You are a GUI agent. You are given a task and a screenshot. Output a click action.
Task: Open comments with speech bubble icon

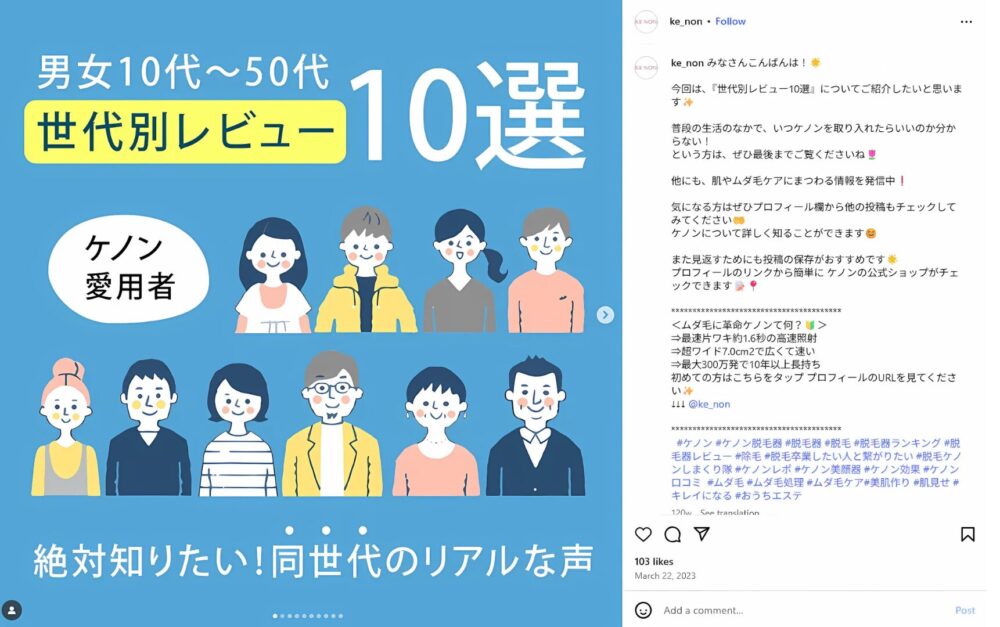[x=672, y=535]
